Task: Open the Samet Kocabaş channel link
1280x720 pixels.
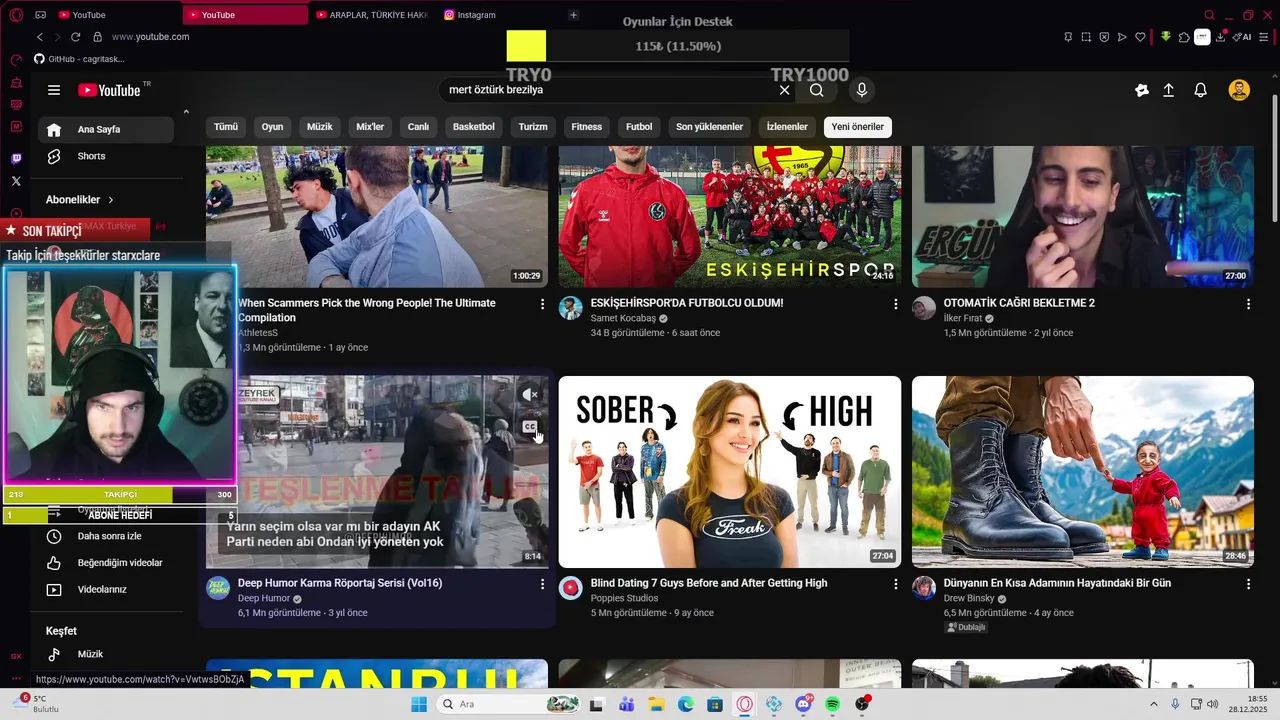Action: coord(623,318)
